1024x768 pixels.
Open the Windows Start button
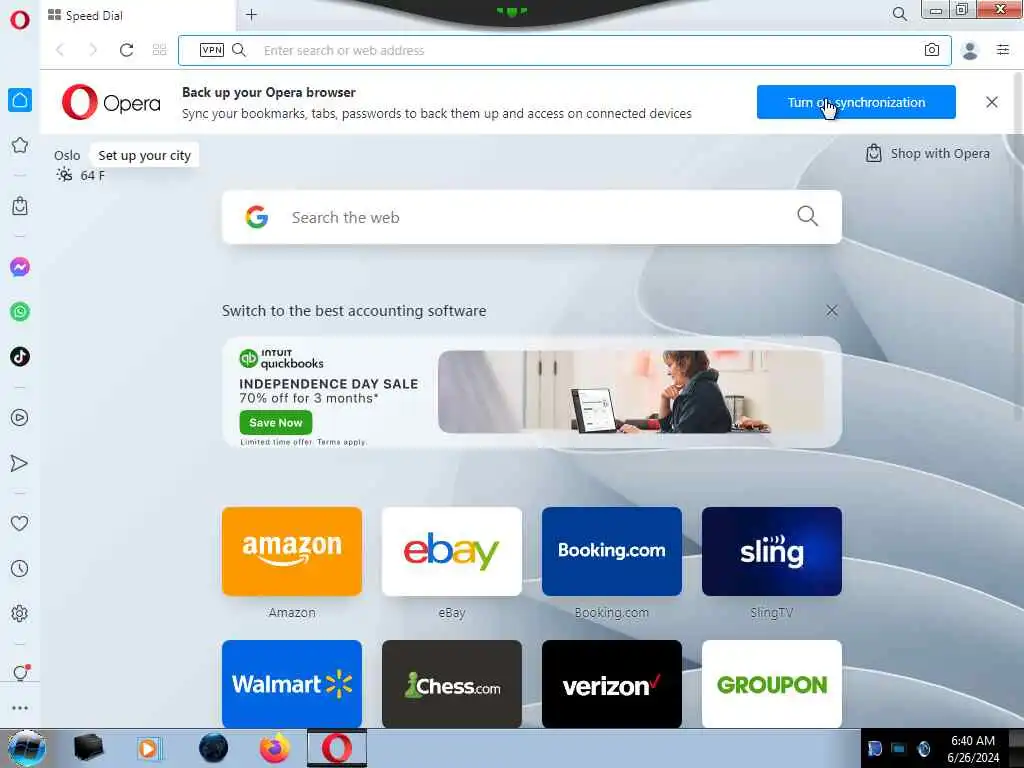click(x=26, y=748)
